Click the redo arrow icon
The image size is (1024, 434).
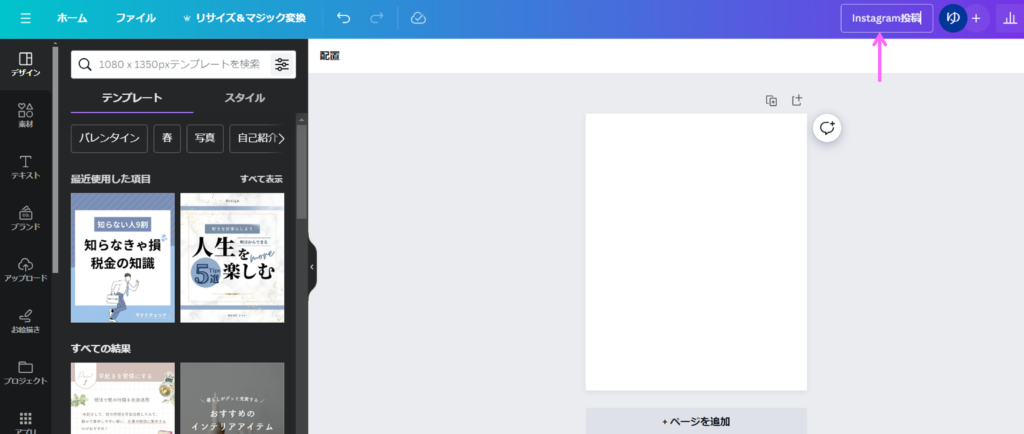(377, 18)
